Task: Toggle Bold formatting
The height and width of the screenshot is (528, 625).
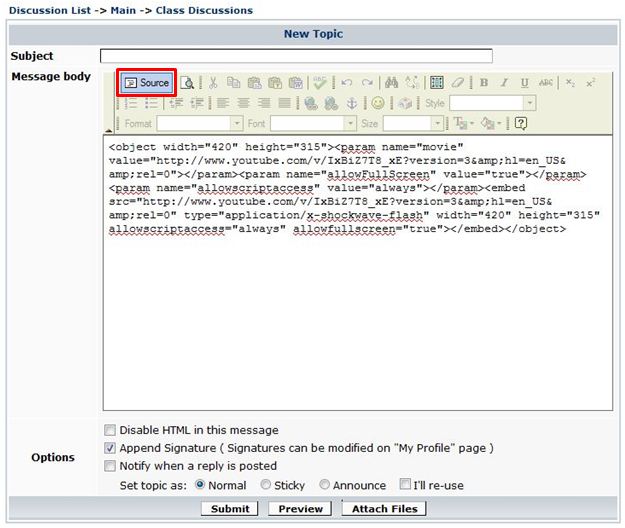Action: point(484,82)
